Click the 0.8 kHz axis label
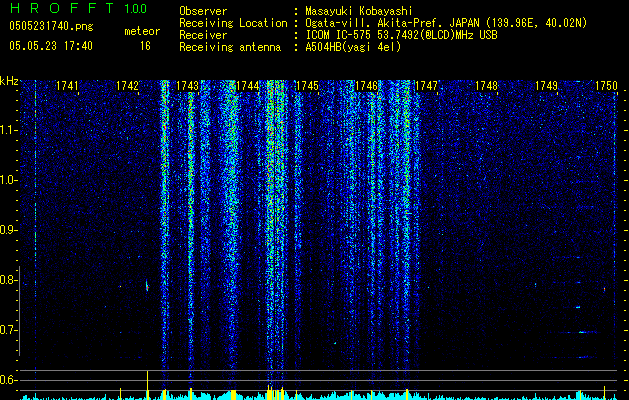This screenshot has width=629, height=400. [8, 280]
